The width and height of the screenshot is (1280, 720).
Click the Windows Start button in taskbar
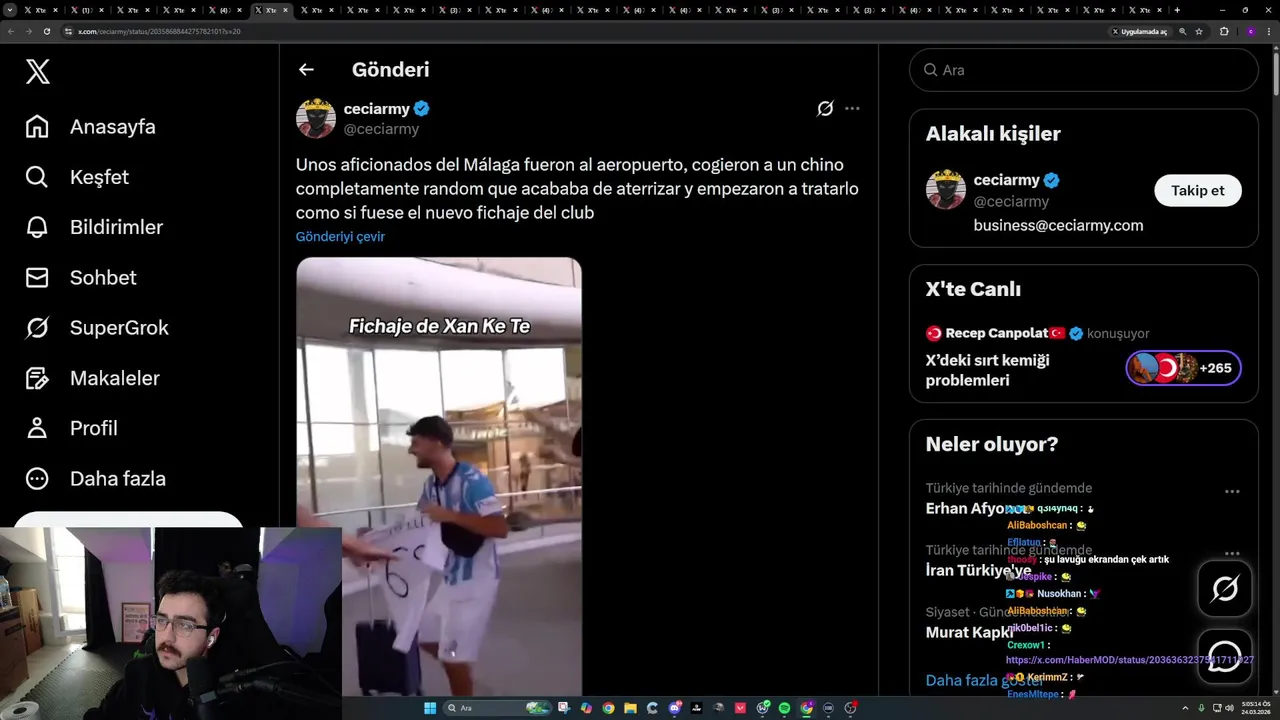click(430, 708)
